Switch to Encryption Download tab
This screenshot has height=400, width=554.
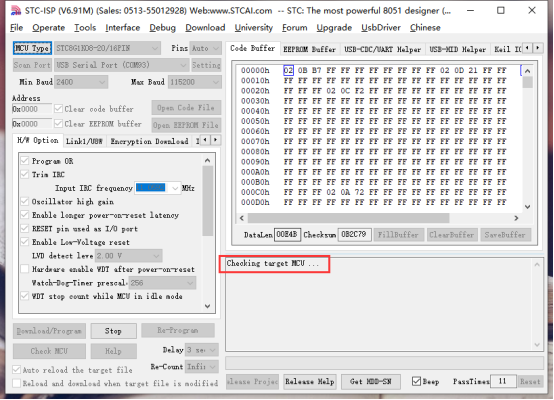point(149,141)
